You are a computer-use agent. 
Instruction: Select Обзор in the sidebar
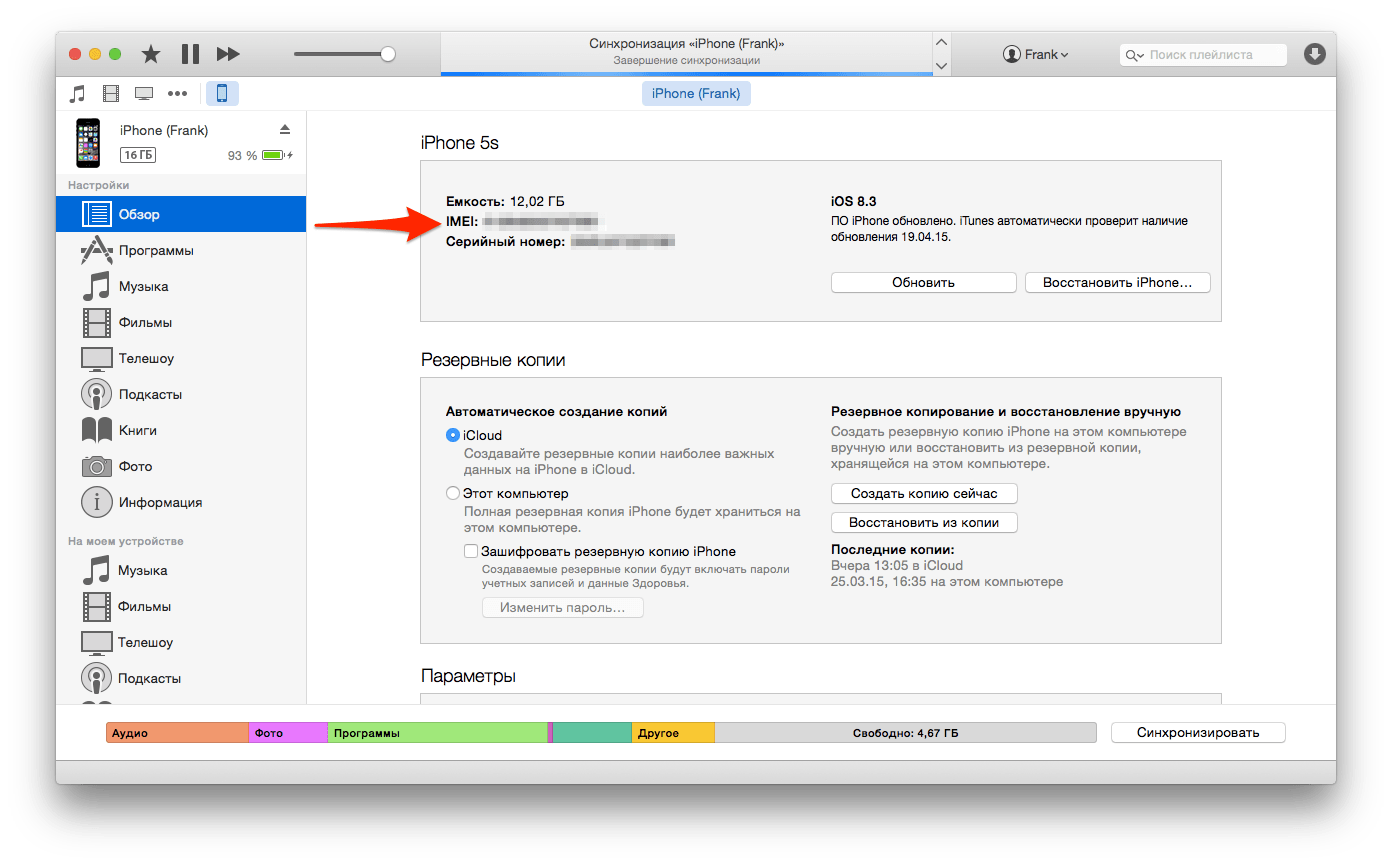point(181,214)
